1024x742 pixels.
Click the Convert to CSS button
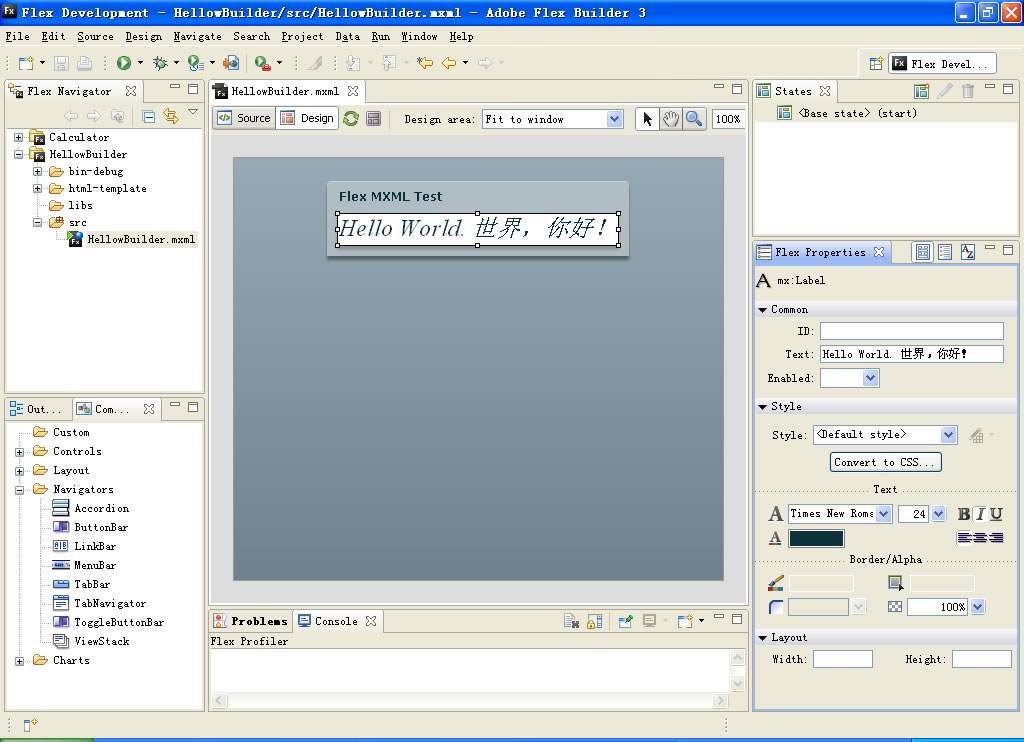[x=886, y=462]
